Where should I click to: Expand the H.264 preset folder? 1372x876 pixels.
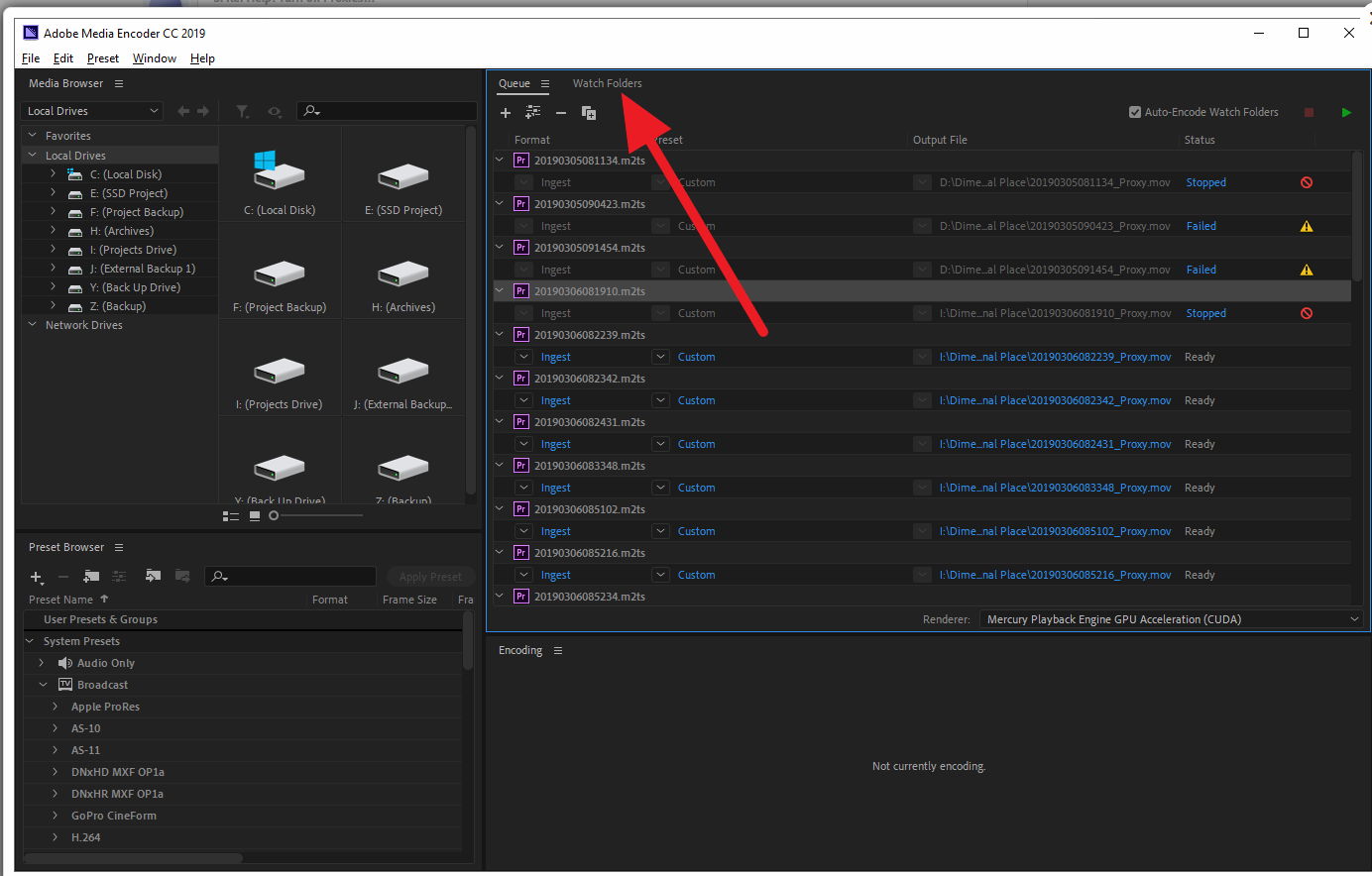pos(56,837)
